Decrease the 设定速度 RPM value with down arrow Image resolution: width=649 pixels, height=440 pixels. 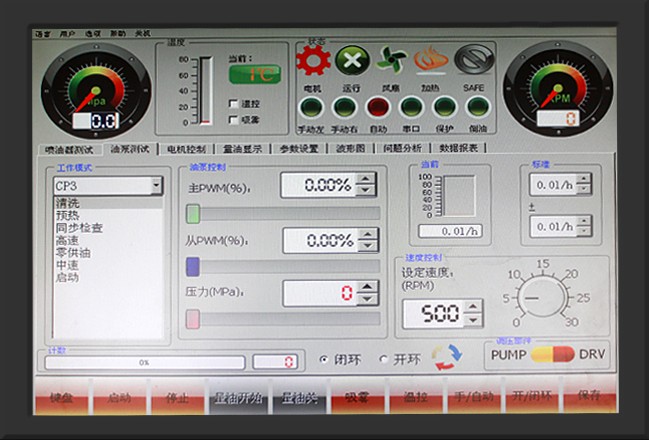(473, 321)
